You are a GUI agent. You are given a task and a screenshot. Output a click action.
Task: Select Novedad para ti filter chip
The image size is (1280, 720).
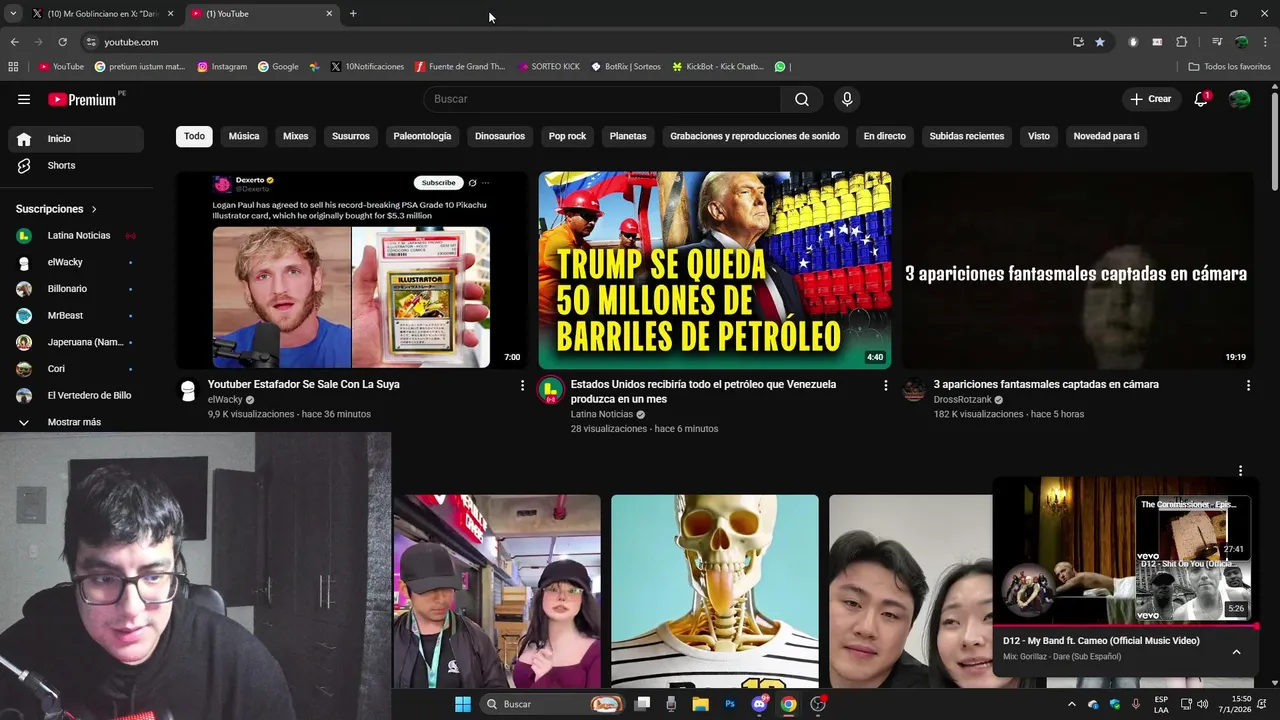point(1106,136)
